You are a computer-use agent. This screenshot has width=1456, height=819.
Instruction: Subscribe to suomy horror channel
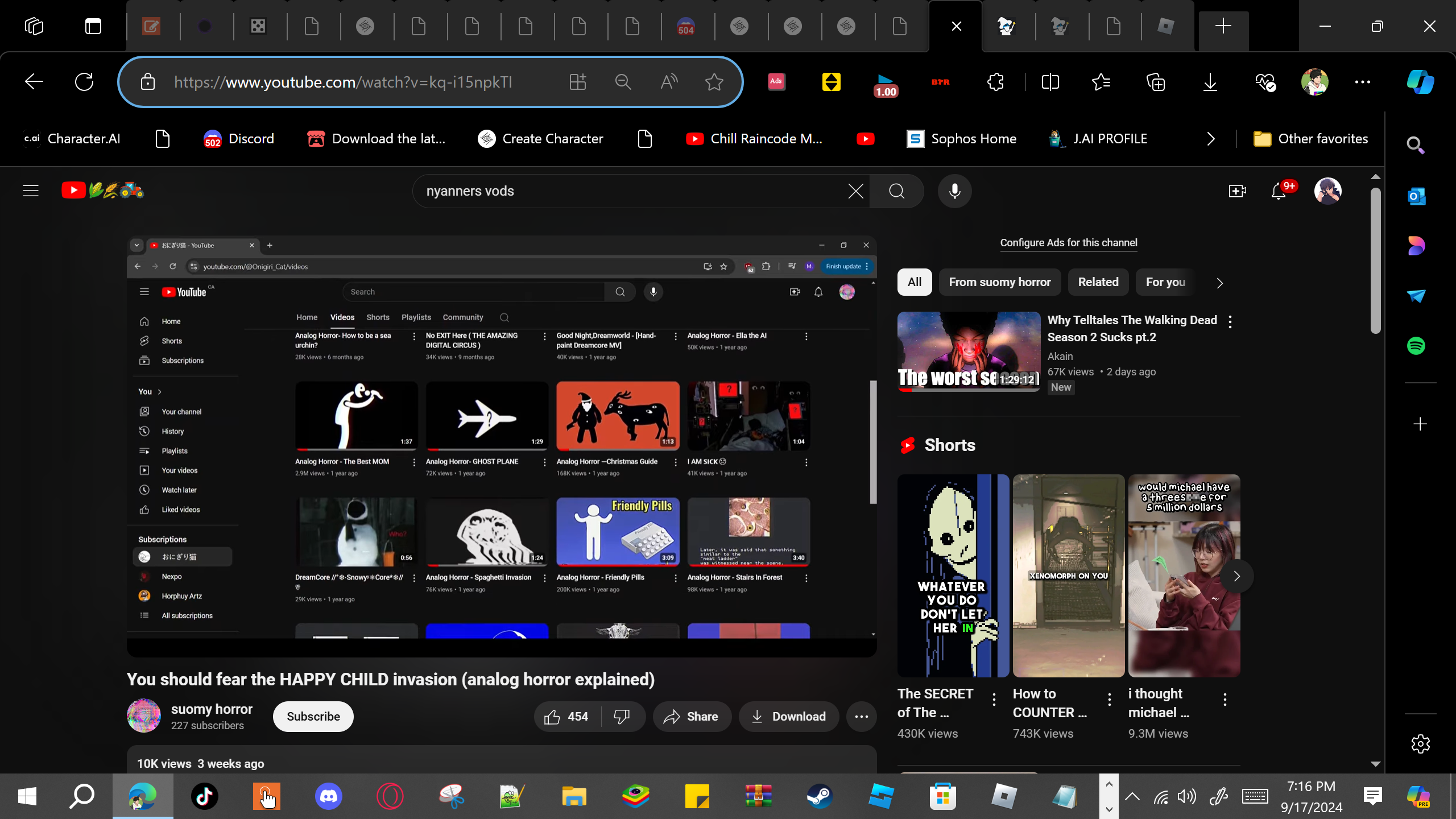point(313,717)
